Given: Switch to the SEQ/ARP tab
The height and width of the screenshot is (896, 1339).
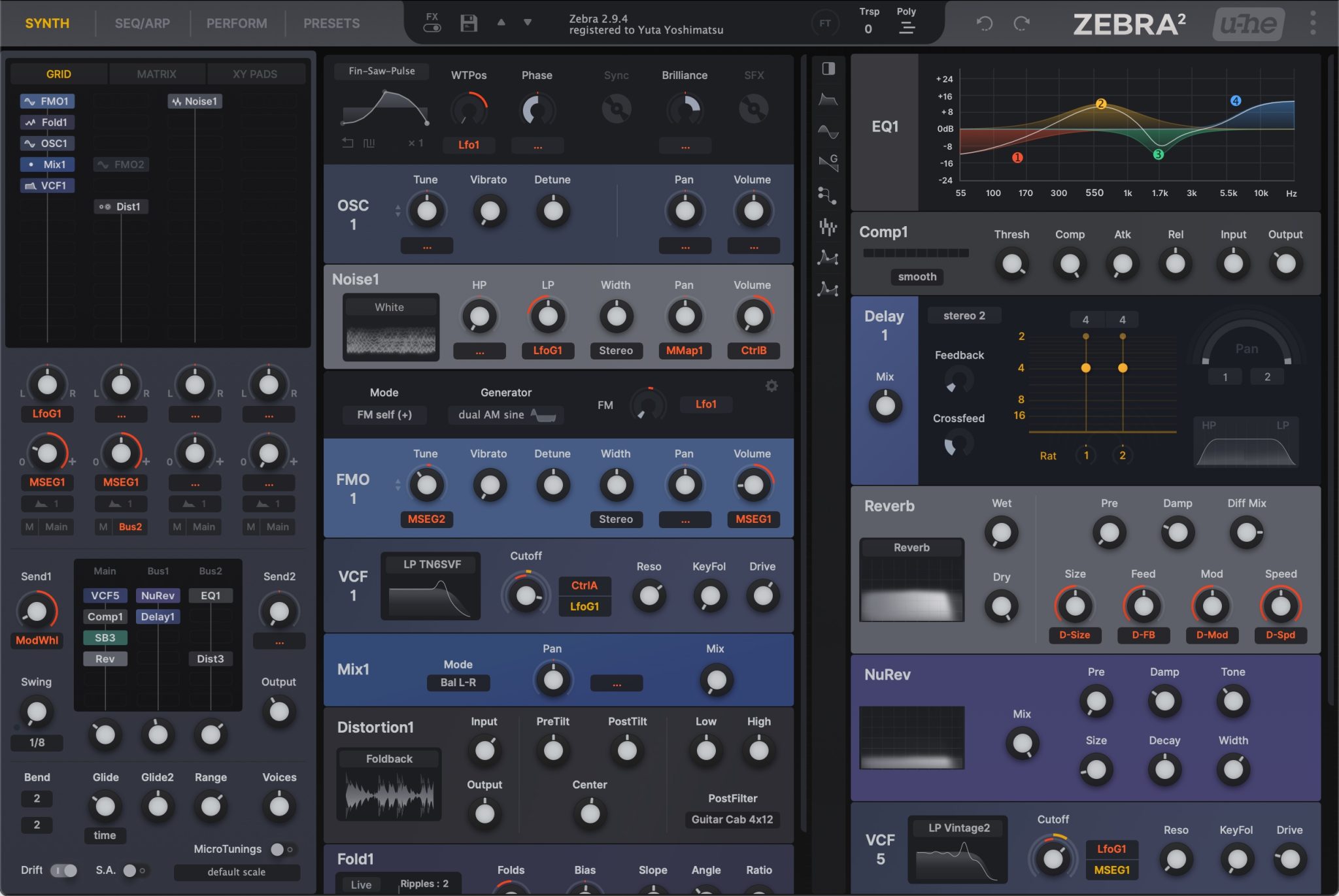Looking at the screenshot, I should click(x=143, y=23).
